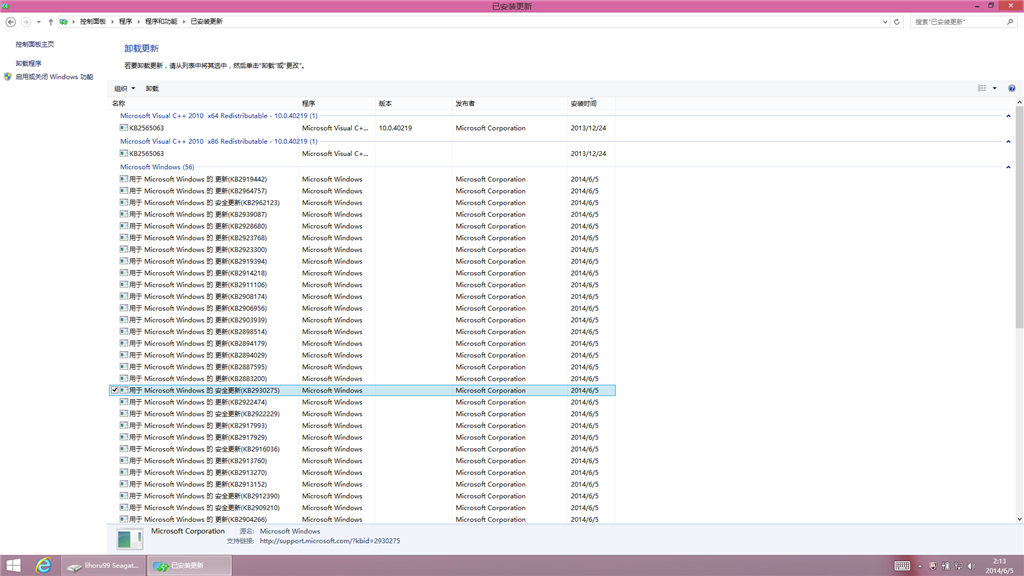Select update row KB2898514
The height and width of the screenshot is (576, 1024).
[362, 332]
